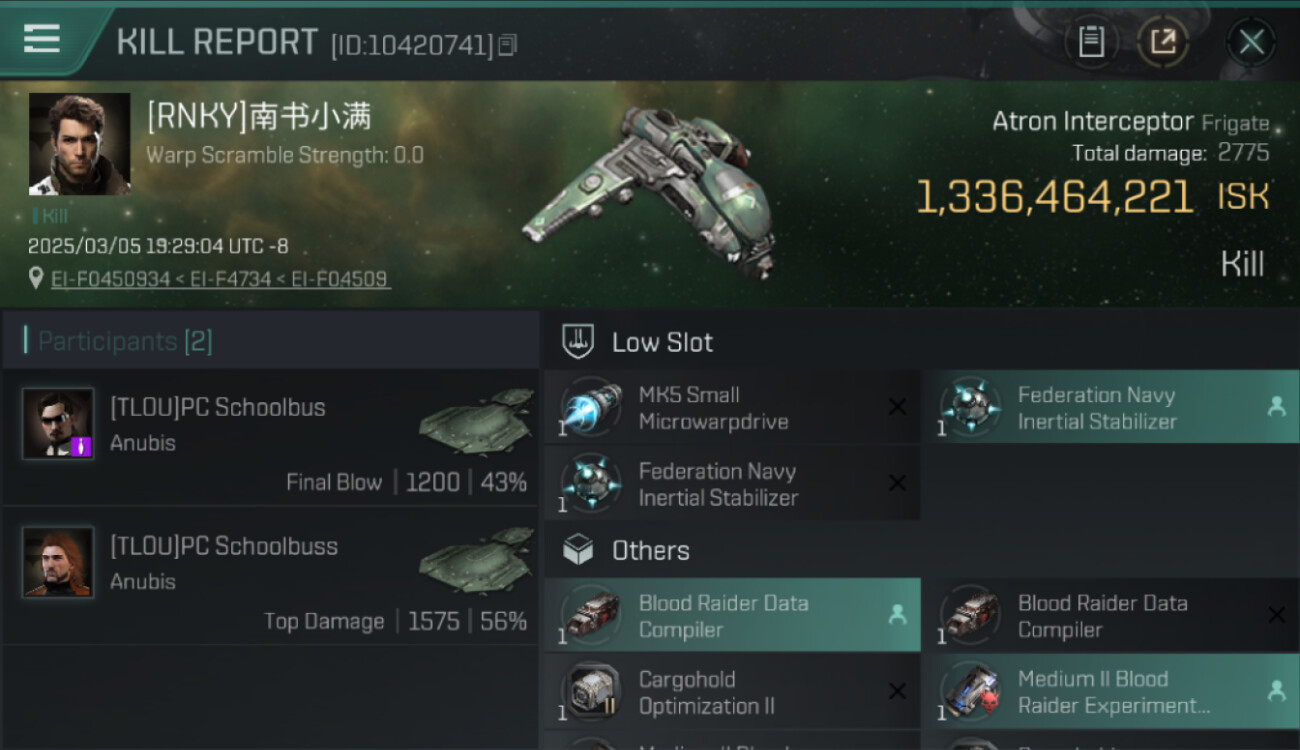Open the EI-F0450934 location link
The width and height of the screenshot is (1300, 750).
pos(110,279)
